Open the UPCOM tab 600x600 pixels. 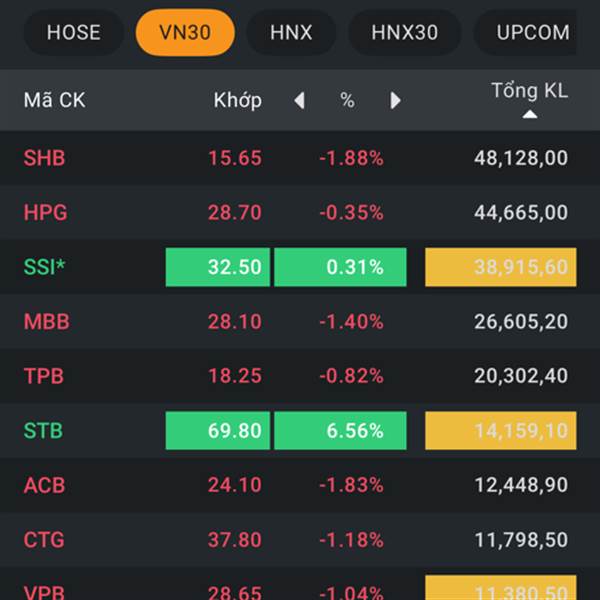534,32
